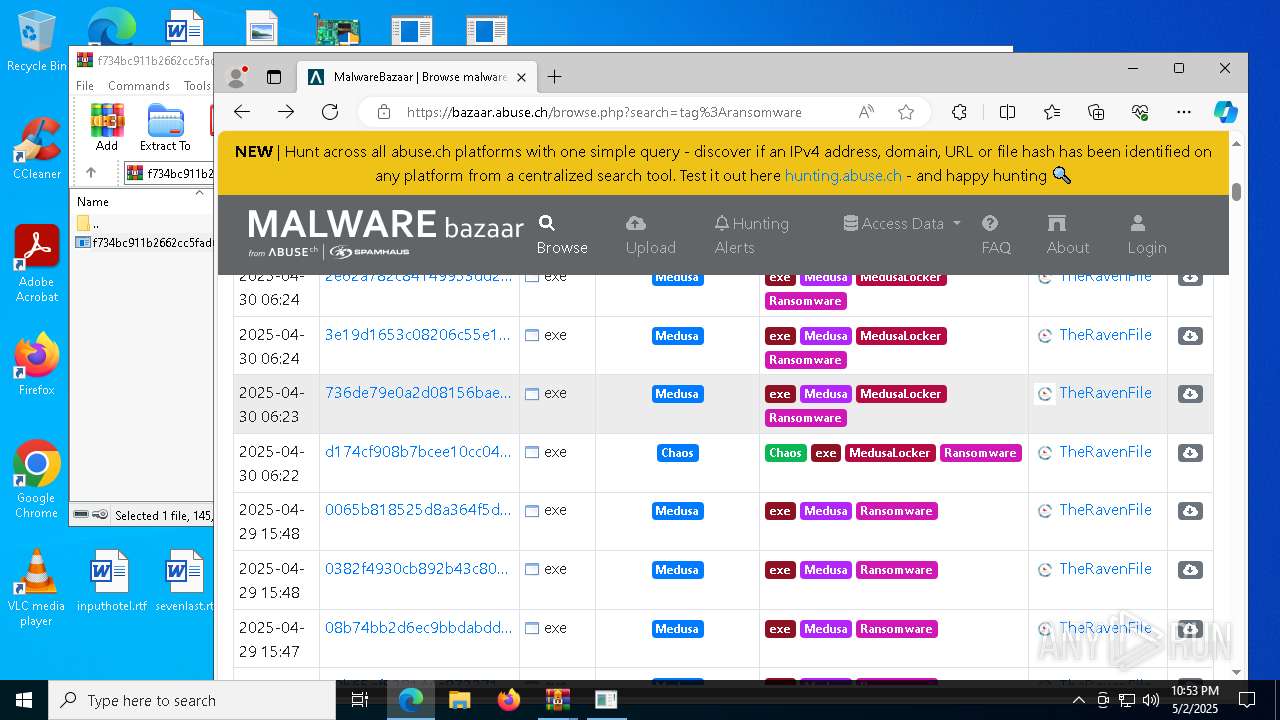
Task: Click the page vertical scrollbar
Action: coord(1237,191)
